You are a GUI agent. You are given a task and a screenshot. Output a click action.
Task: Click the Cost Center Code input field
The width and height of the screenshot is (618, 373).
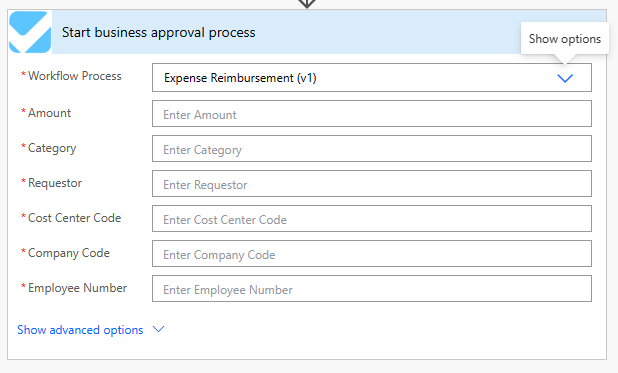(x=372, y=219)
